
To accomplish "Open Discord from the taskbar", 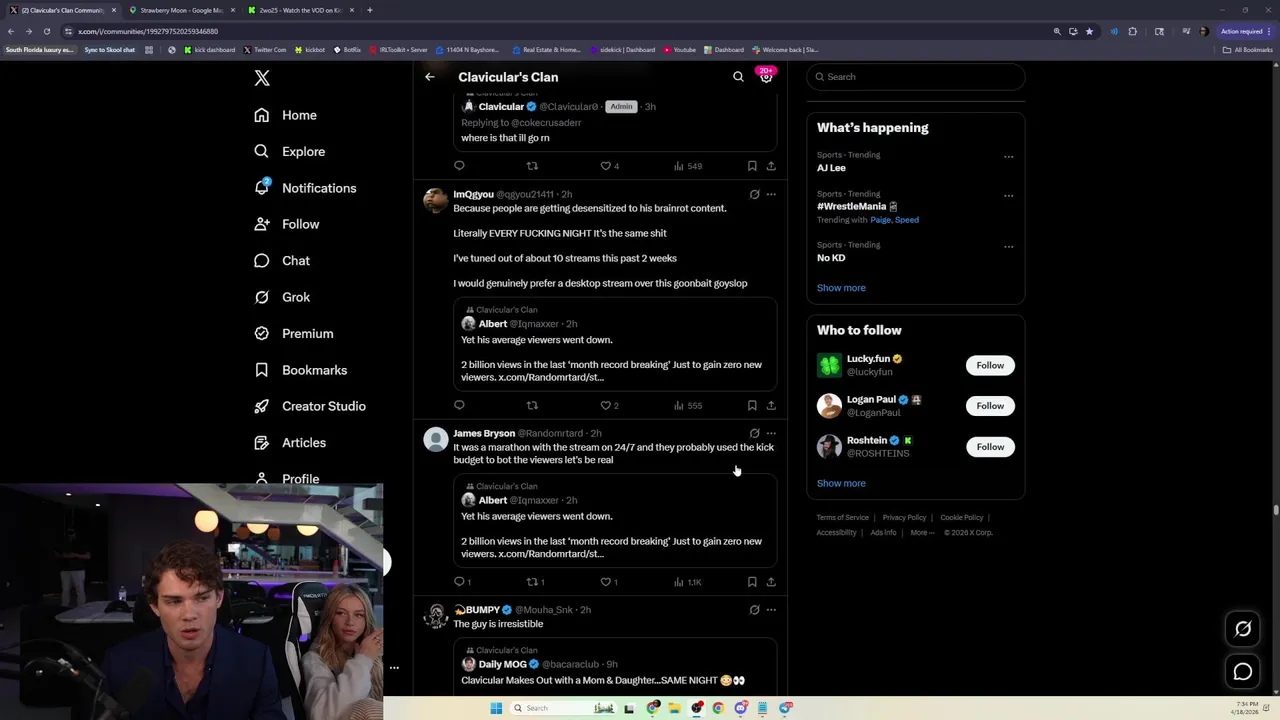I will coord(740,708).
